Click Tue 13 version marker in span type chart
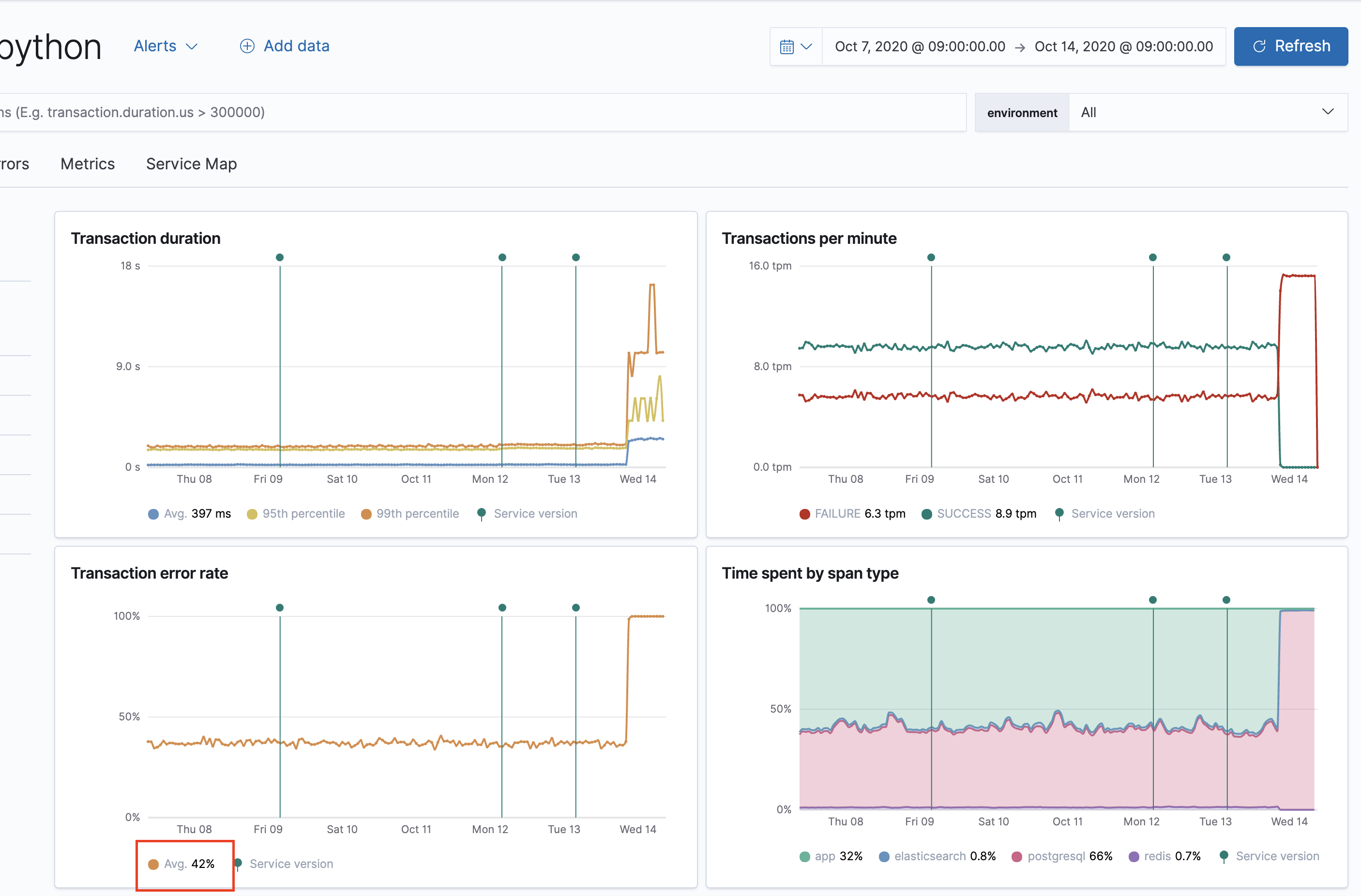This screenshot has width=1361, height=896. click(x=1226, y=600)
